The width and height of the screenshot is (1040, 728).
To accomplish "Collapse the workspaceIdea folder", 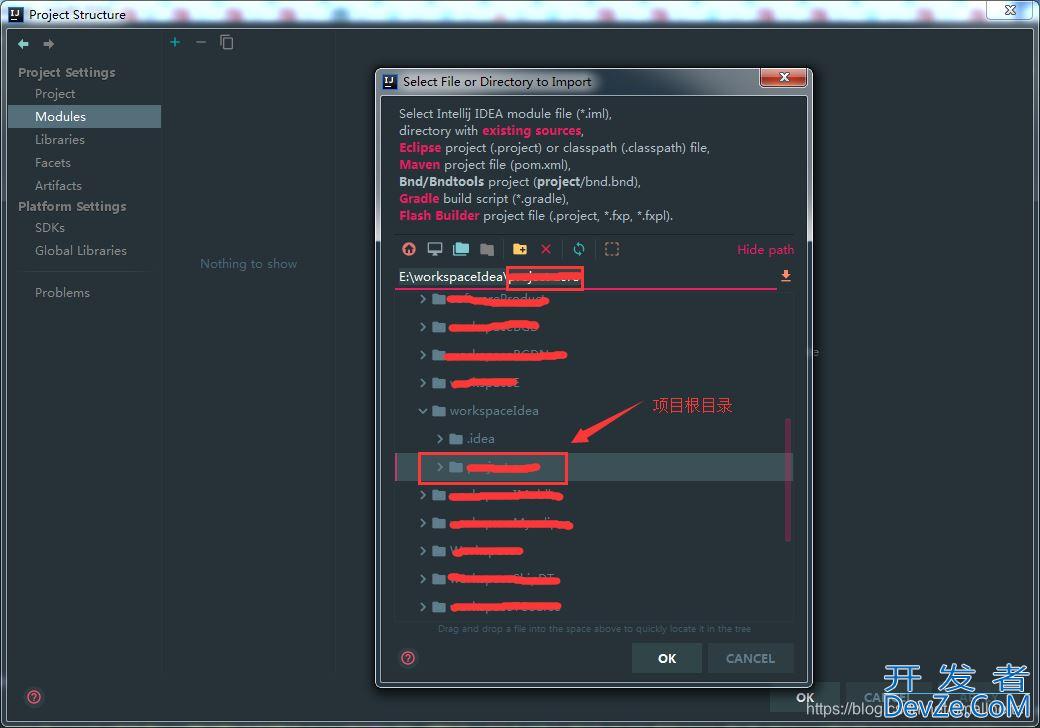I will 422,411.
